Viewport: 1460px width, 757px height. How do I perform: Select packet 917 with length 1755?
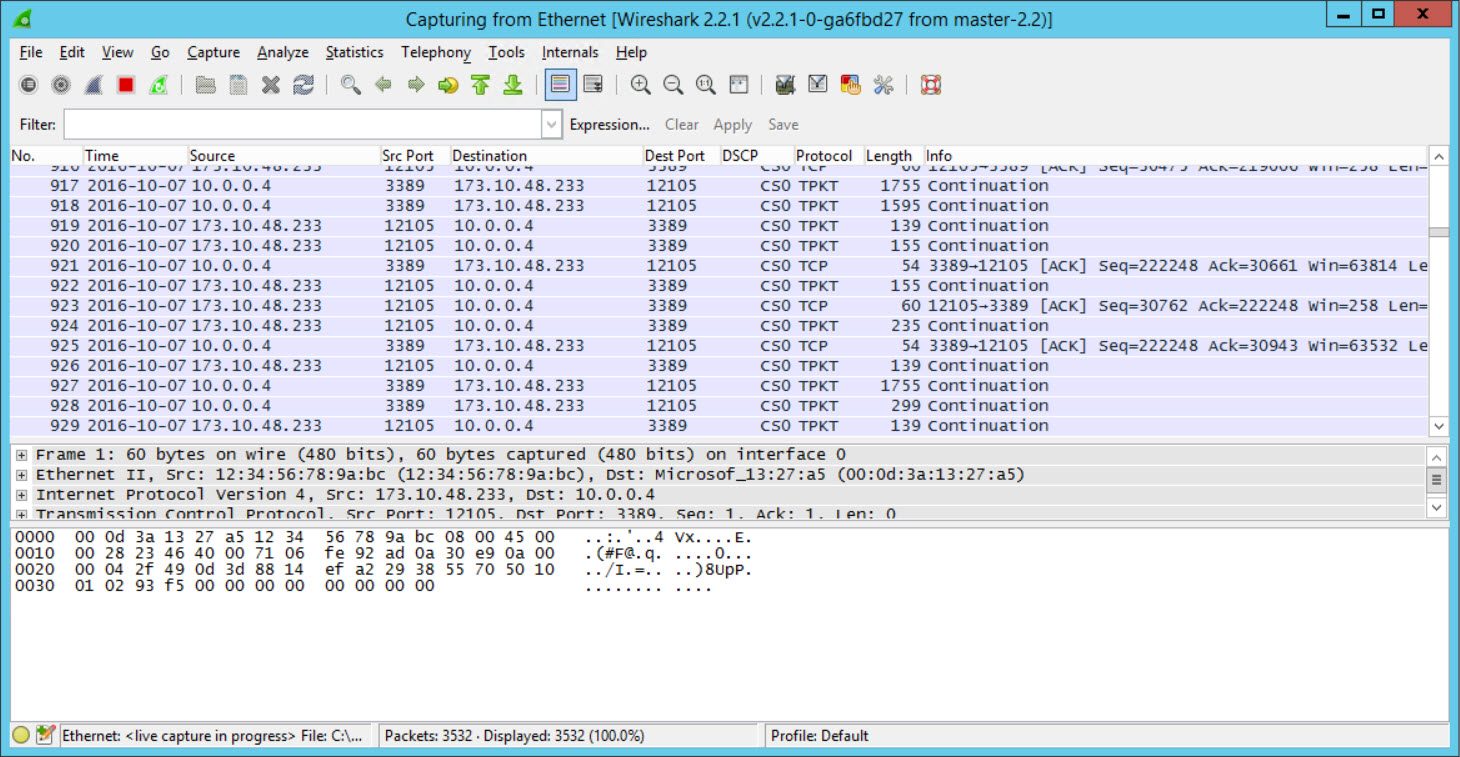pos(719,186)
